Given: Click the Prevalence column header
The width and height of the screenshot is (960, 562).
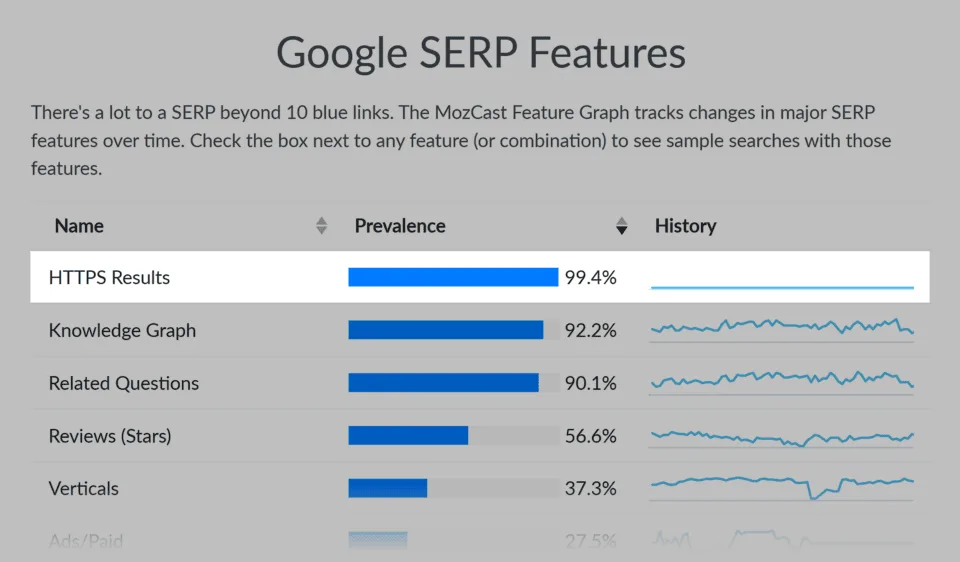Looking at the screenshot, I should click(400, 226).
